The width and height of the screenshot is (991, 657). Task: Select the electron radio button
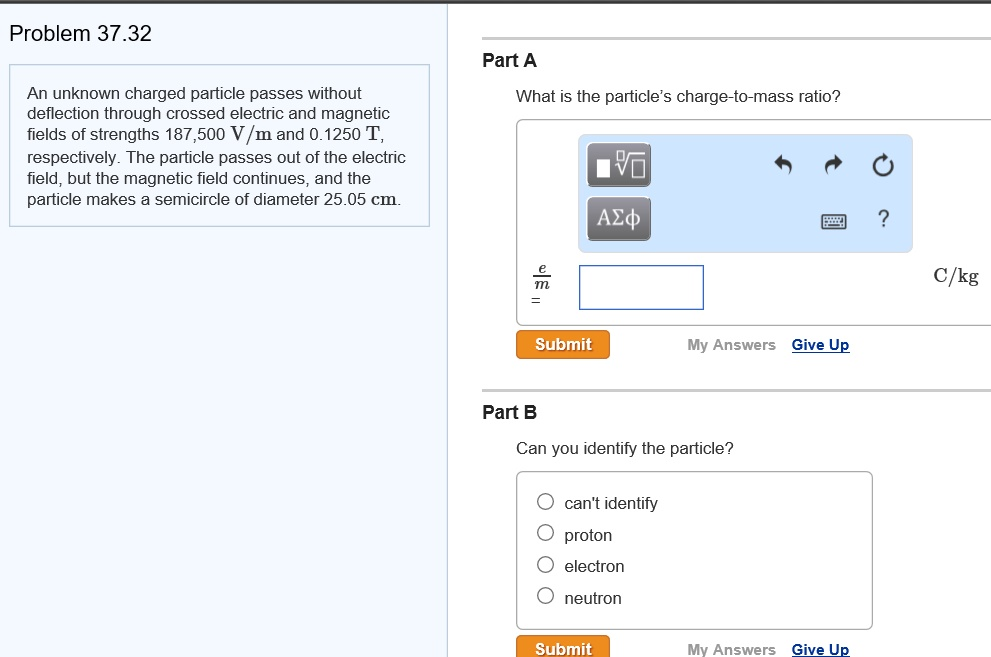pyautogui.click(x=545, y=563)
